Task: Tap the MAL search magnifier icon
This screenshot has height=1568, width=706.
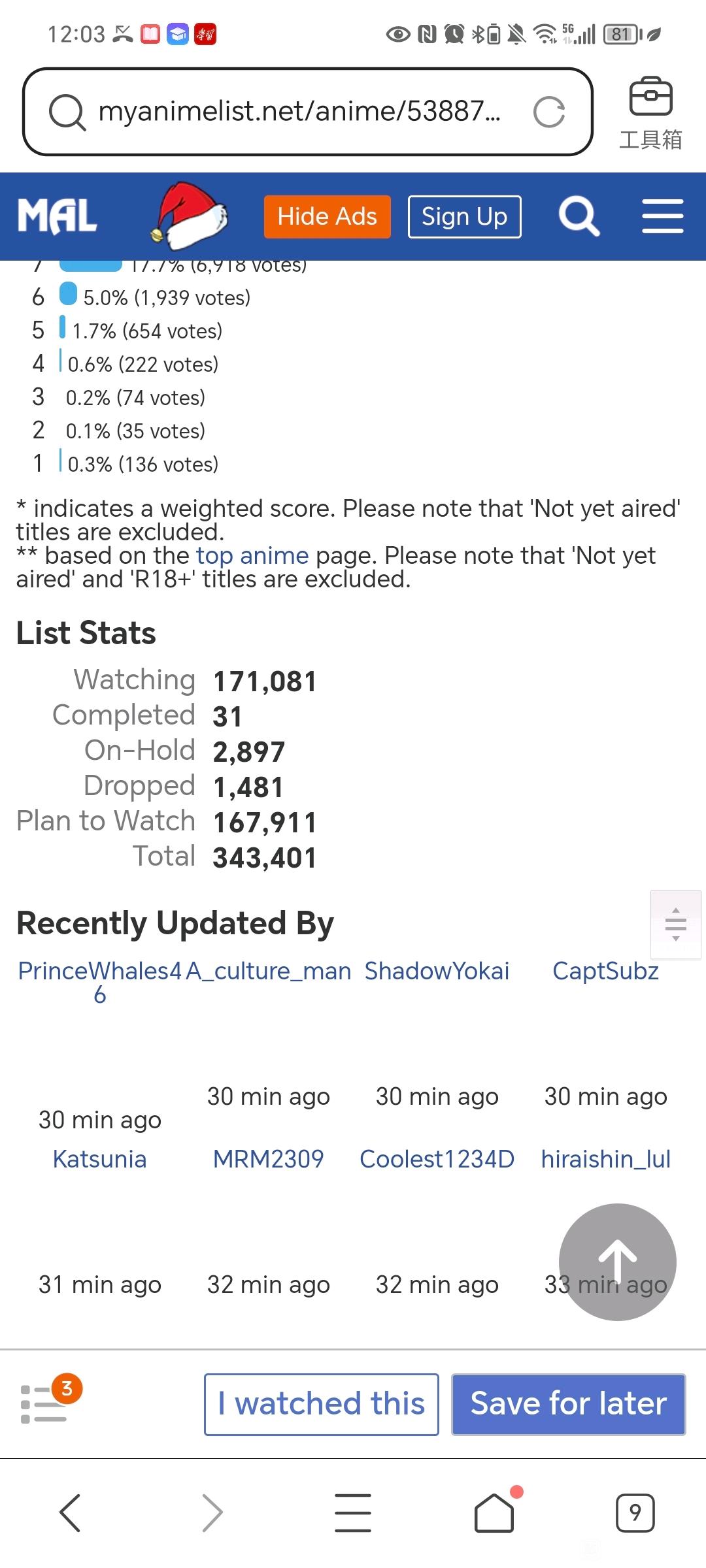Action: [579, 216]
